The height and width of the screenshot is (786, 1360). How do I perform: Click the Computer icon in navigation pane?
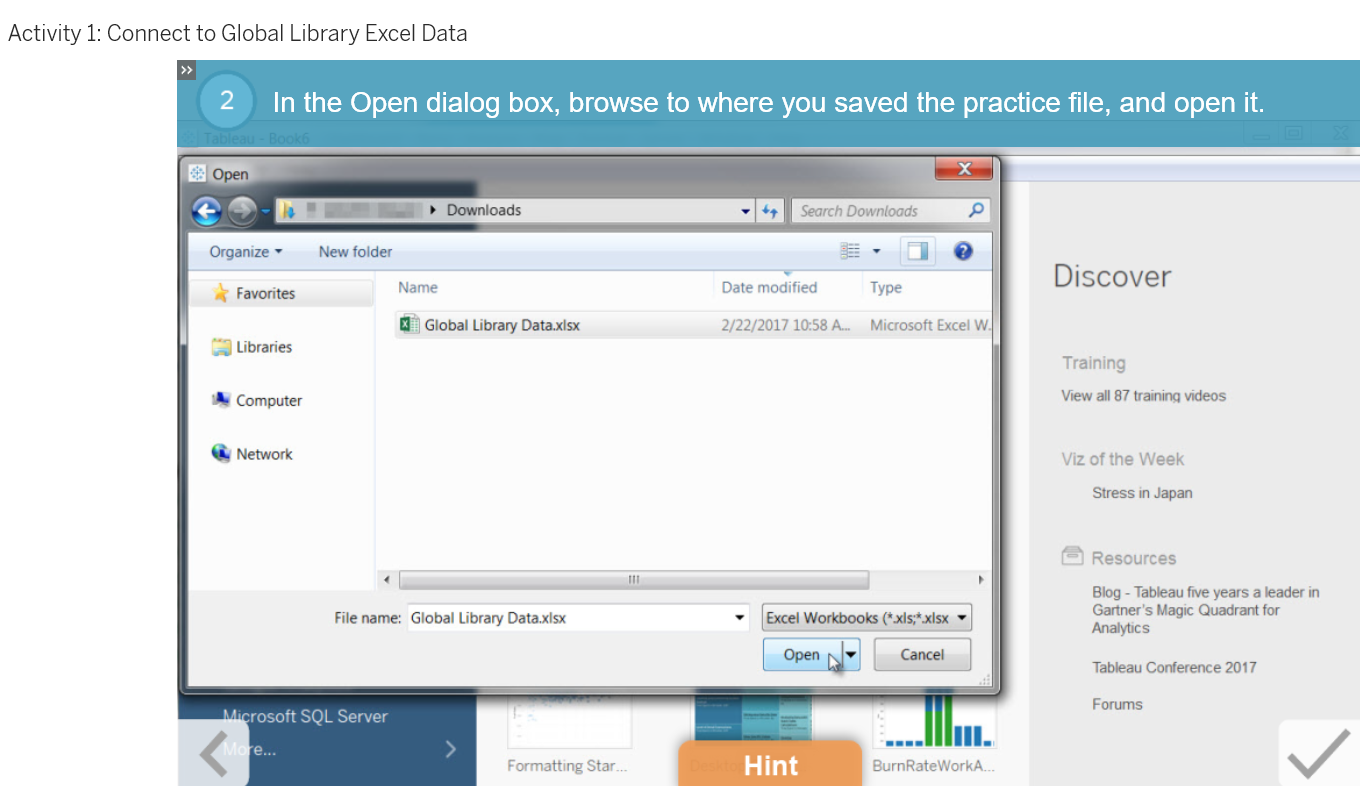click(x=221, y=400)
